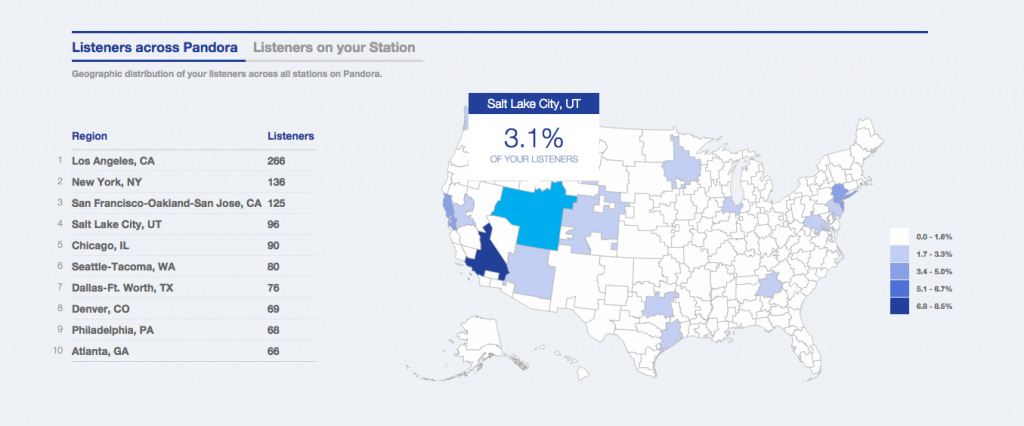Click the Listeners column header
1024x426 pixels.
coord(291,137)
